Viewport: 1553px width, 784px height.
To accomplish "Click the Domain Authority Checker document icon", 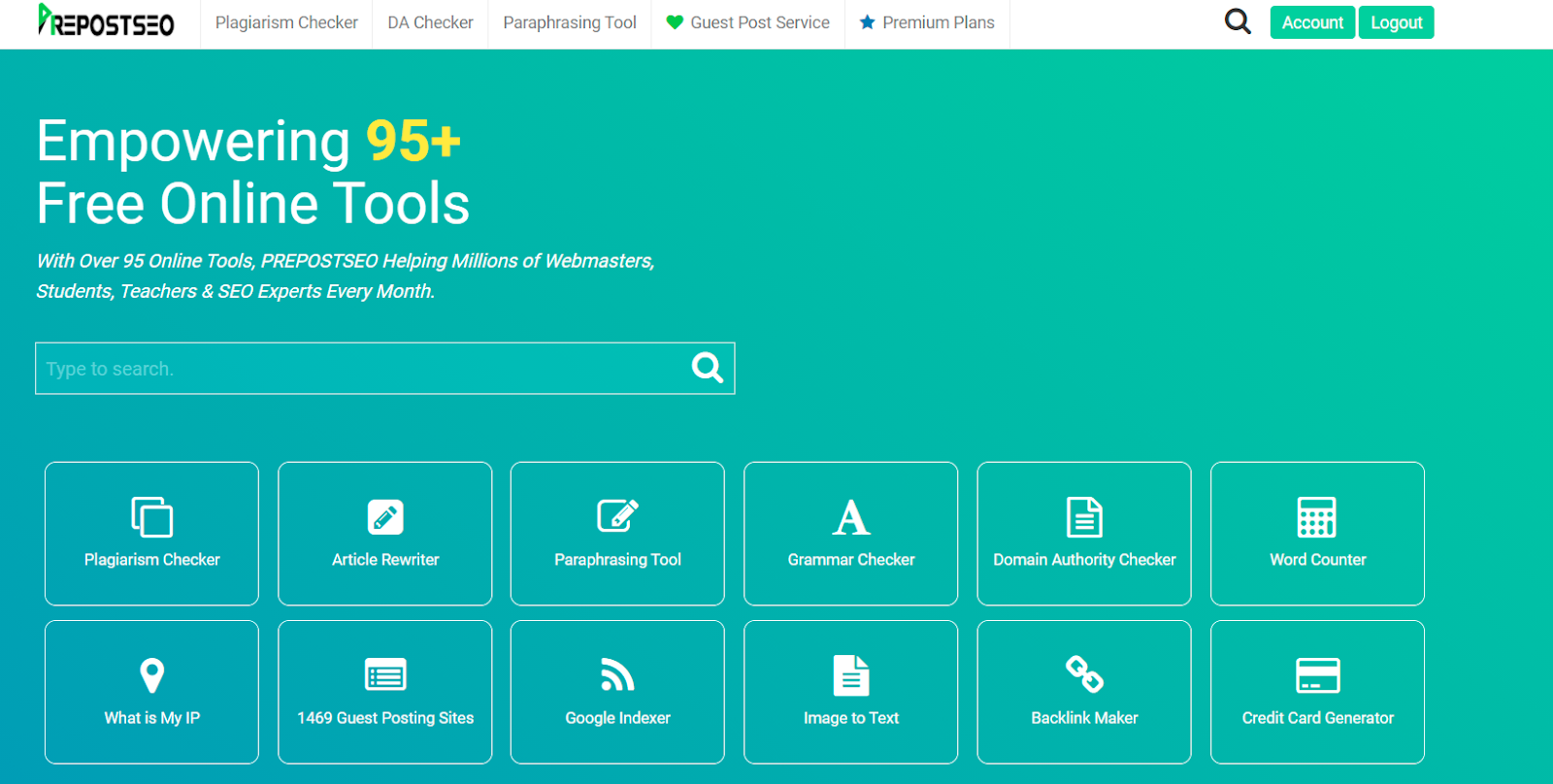I will tap(1084, 517).
